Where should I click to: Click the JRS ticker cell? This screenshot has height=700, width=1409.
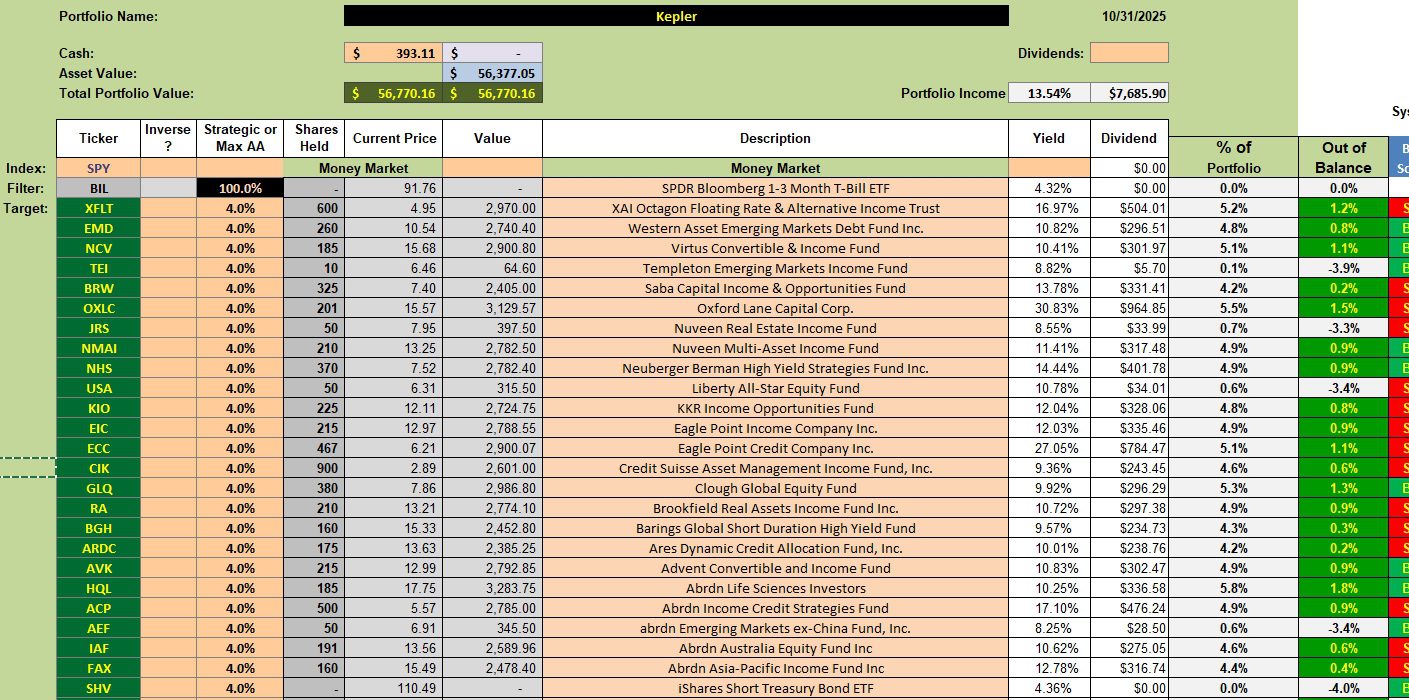(x=98, y=328)
